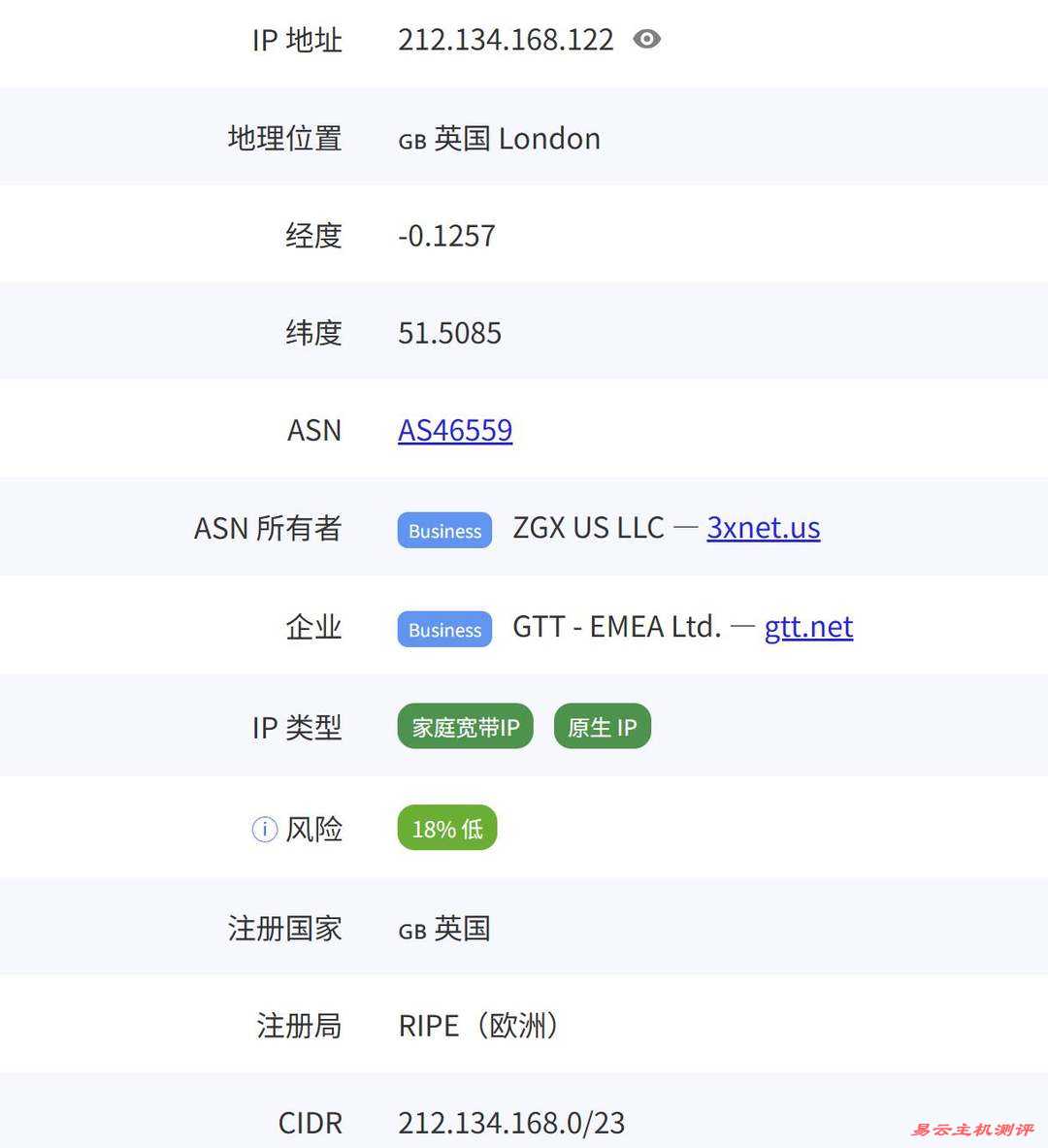Select IP address 212.134.168.122 text
The height and width of the screenshot is (1148, 1048).
[506, 40]
